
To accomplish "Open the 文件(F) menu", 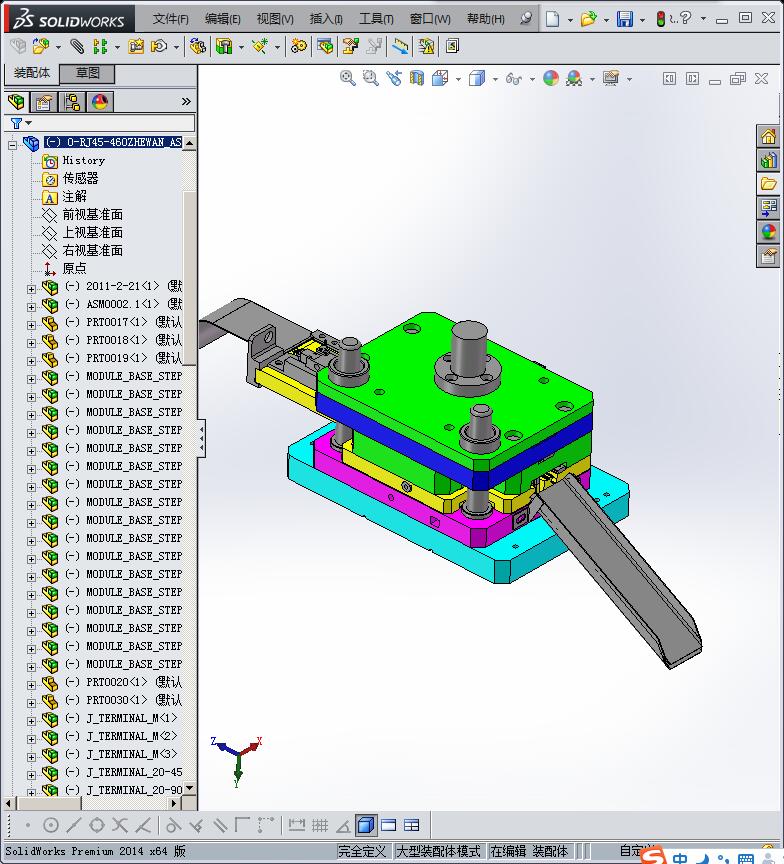I will pyautogui.click(x=170, y=19).
